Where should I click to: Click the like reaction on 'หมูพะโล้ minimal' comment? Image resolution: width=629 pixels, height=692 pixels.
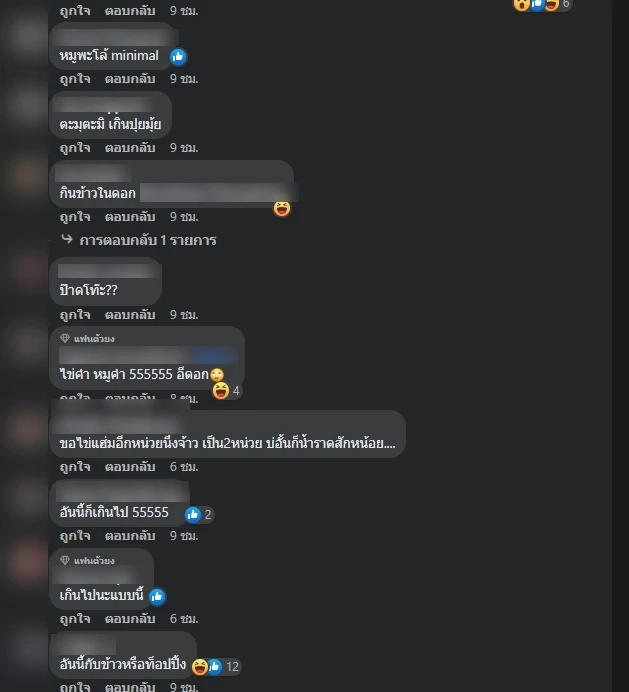[x=178, y=56]
